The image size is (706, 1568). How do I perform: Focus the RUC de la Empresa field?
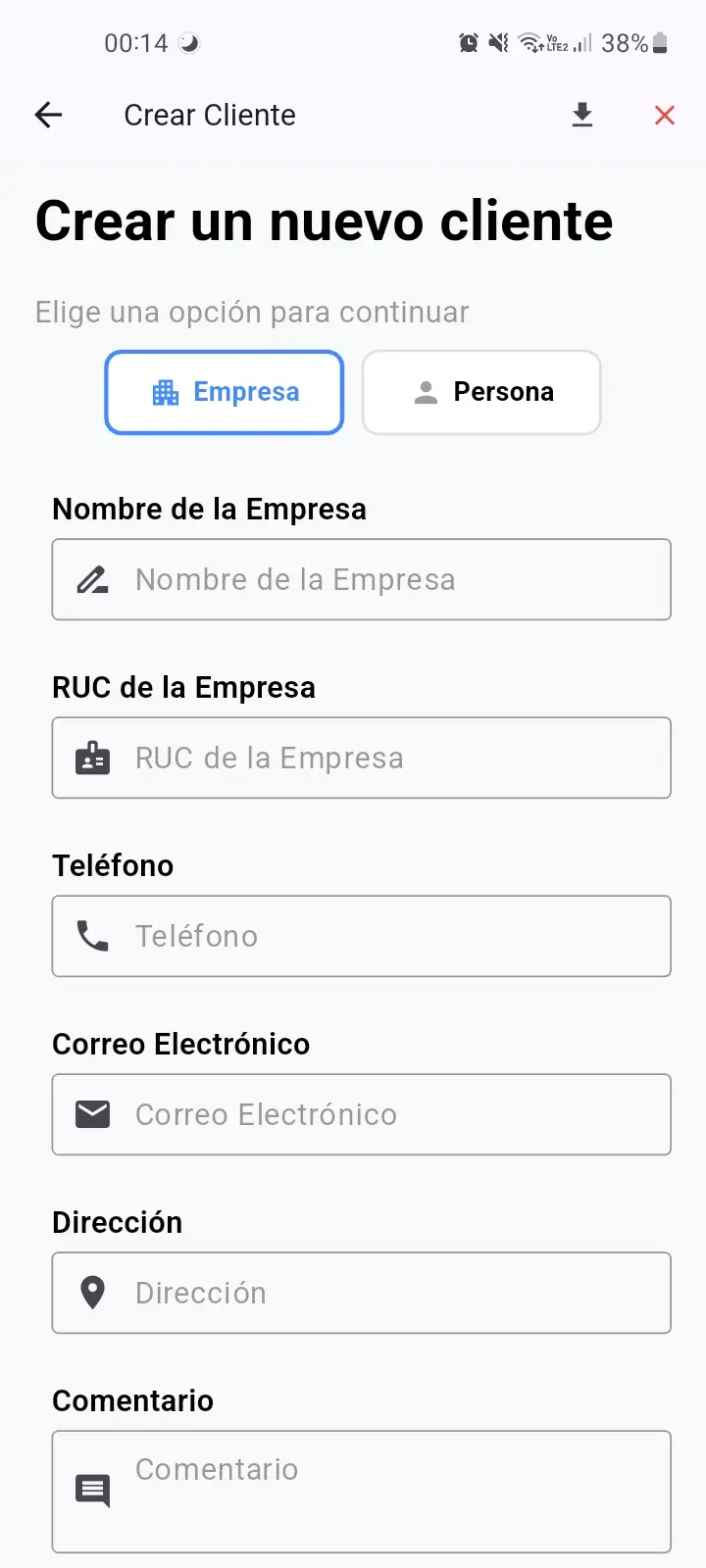click(x=392, y=758)
